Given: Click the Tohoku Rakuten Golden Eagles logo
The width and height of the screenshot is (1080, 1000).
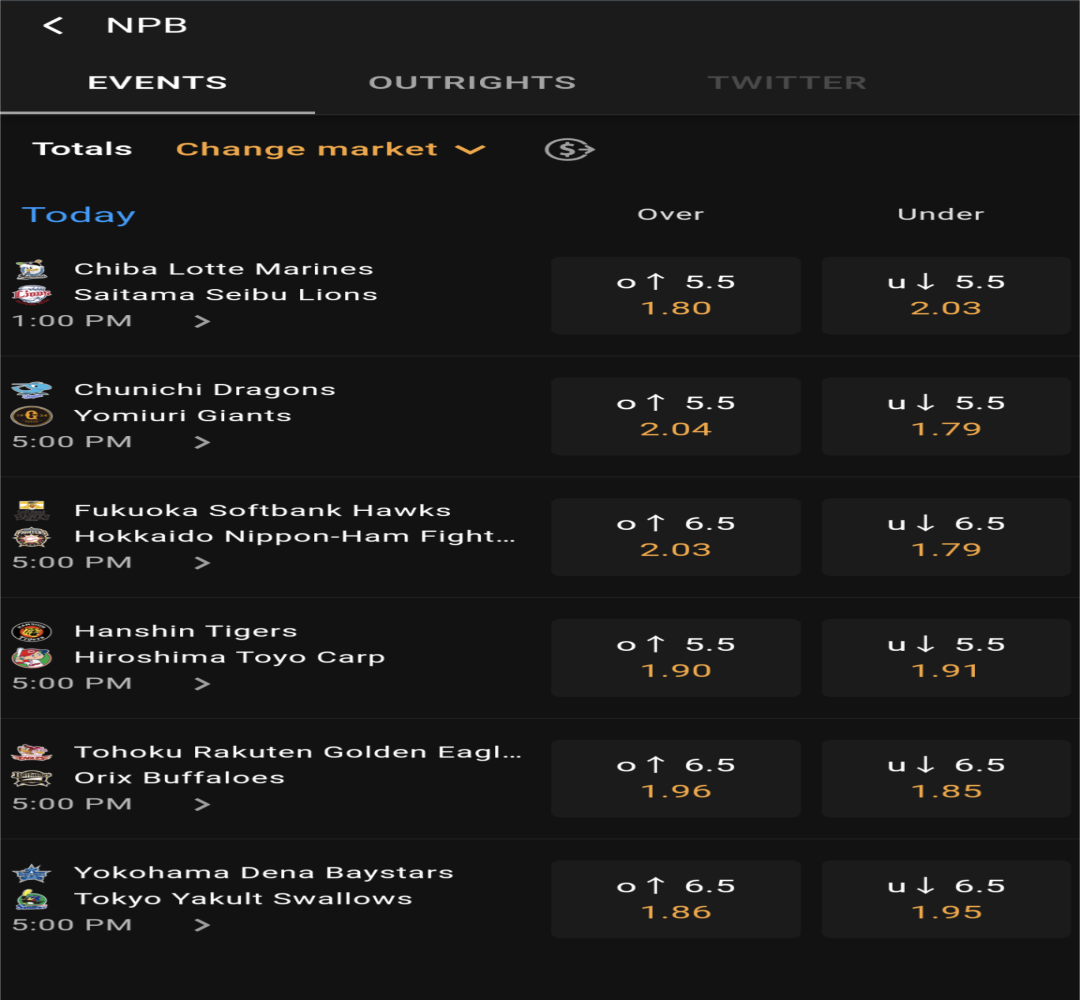Looking at the screenshot, I should pyautogui.click(x=32, y=752).
